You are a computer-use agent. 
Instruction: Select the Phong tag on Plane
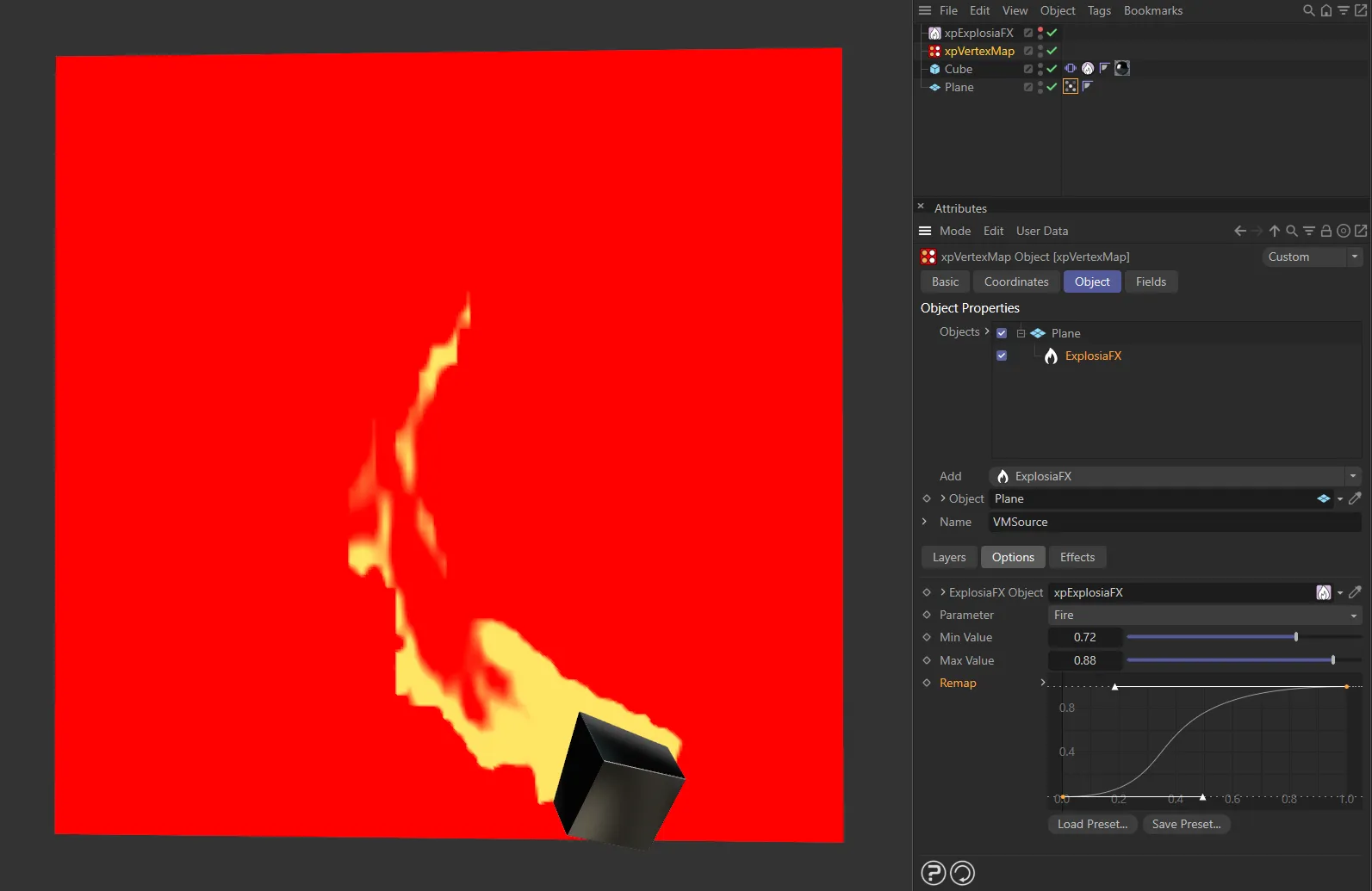tap(1087, 86)
